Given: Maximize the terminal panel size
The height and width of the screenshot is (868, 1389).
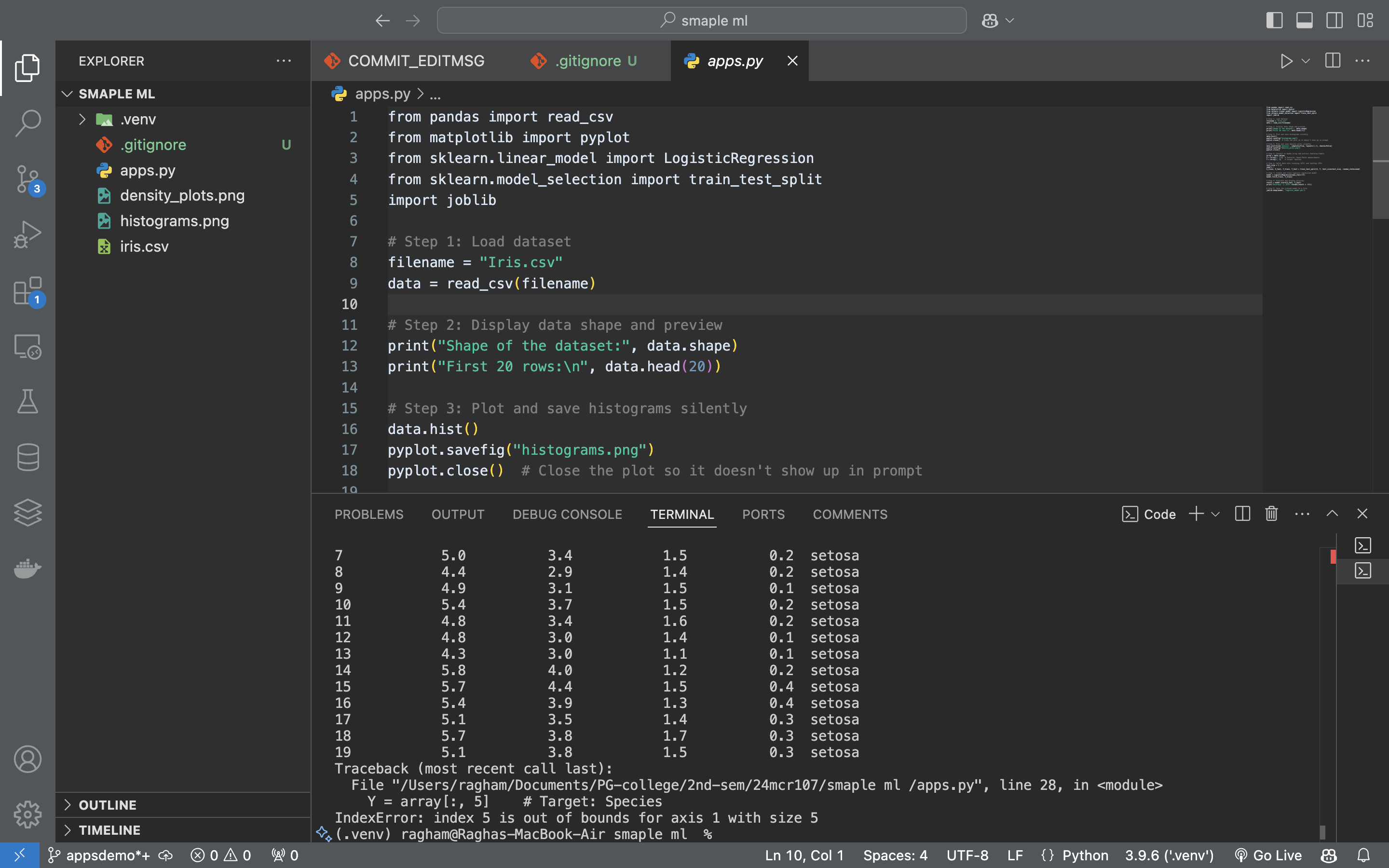Looking at the screenshot, I should (1332, 514).
